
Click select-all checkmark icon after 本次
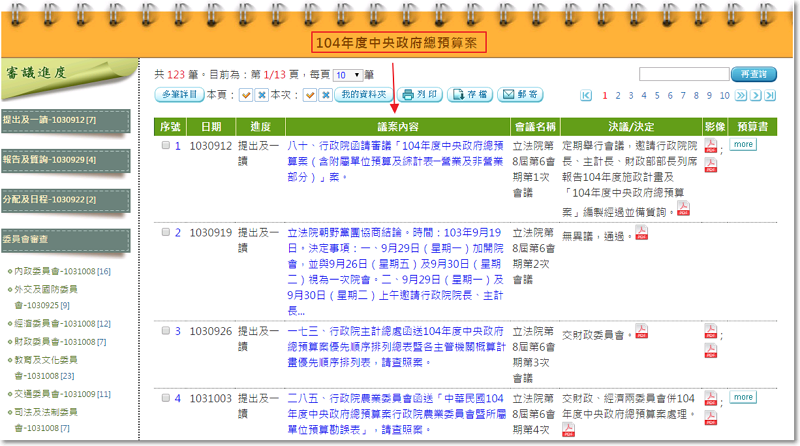[310, 95]
